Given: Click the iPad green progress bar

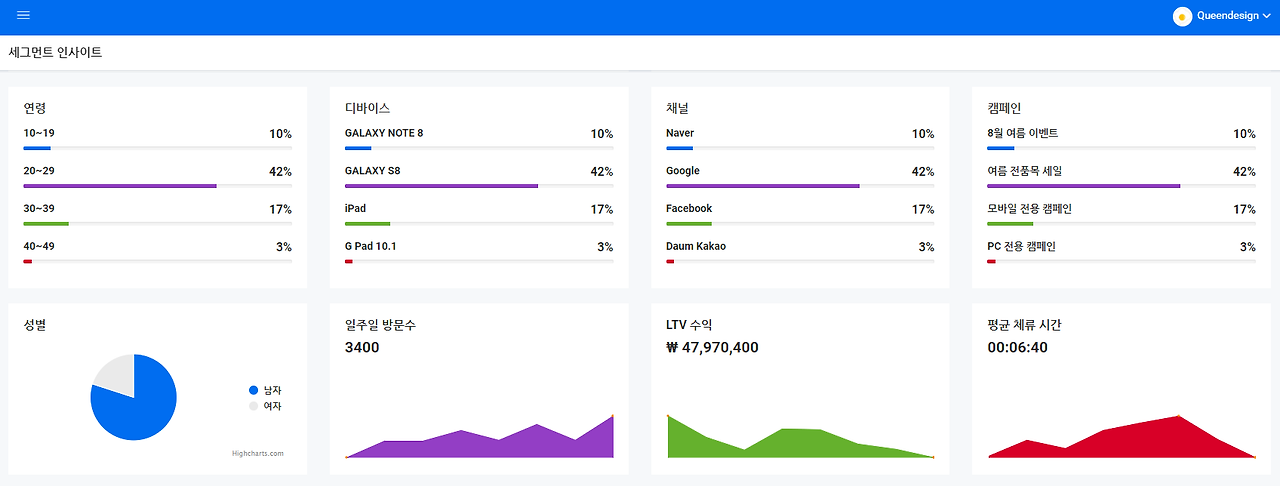Looking at the screenshot, I should coord(368,224).
